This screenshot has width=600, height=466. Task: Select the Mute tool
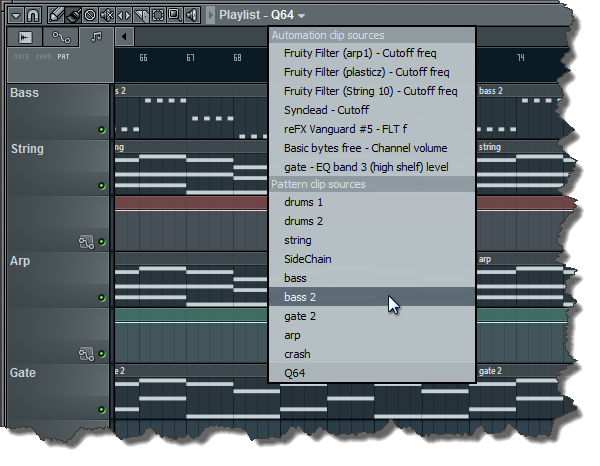pos(107,15)
